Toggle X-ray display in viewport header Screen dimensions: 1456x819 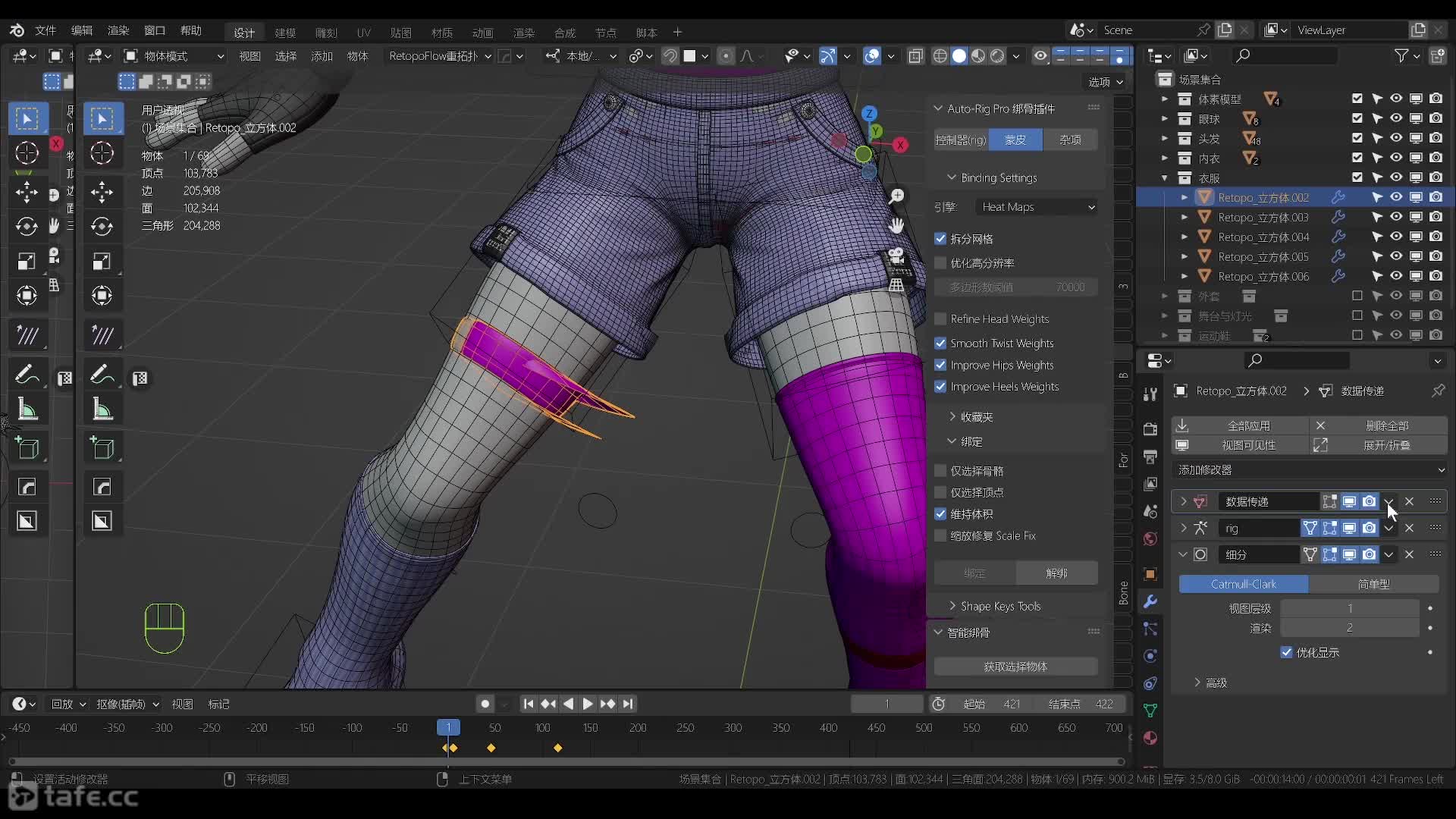[915, 56]
